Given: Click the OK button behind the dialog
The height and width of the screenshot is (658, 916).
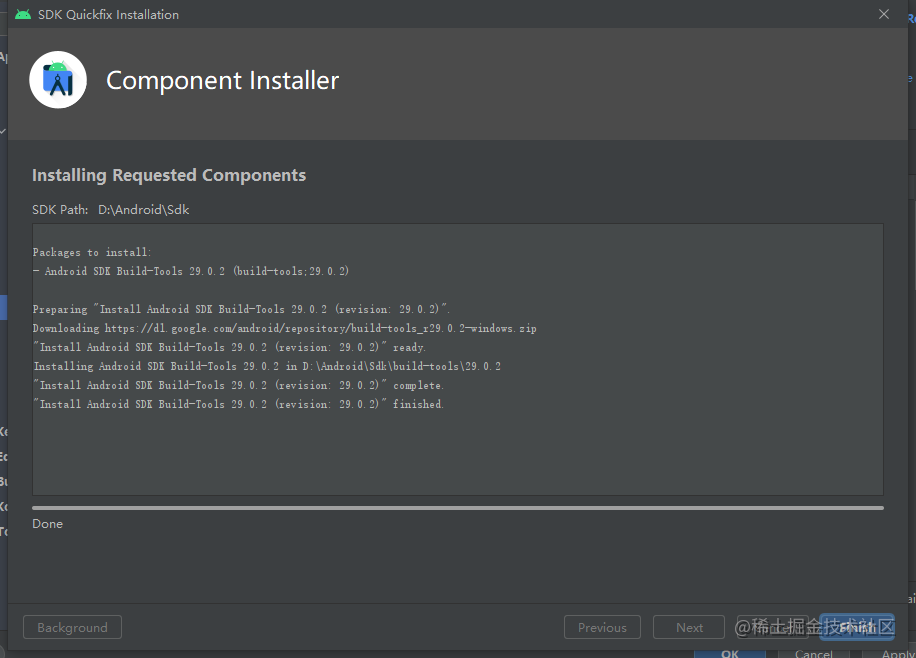Looking at the screenshot, I should pyautogui.click(x=730, y=653).
